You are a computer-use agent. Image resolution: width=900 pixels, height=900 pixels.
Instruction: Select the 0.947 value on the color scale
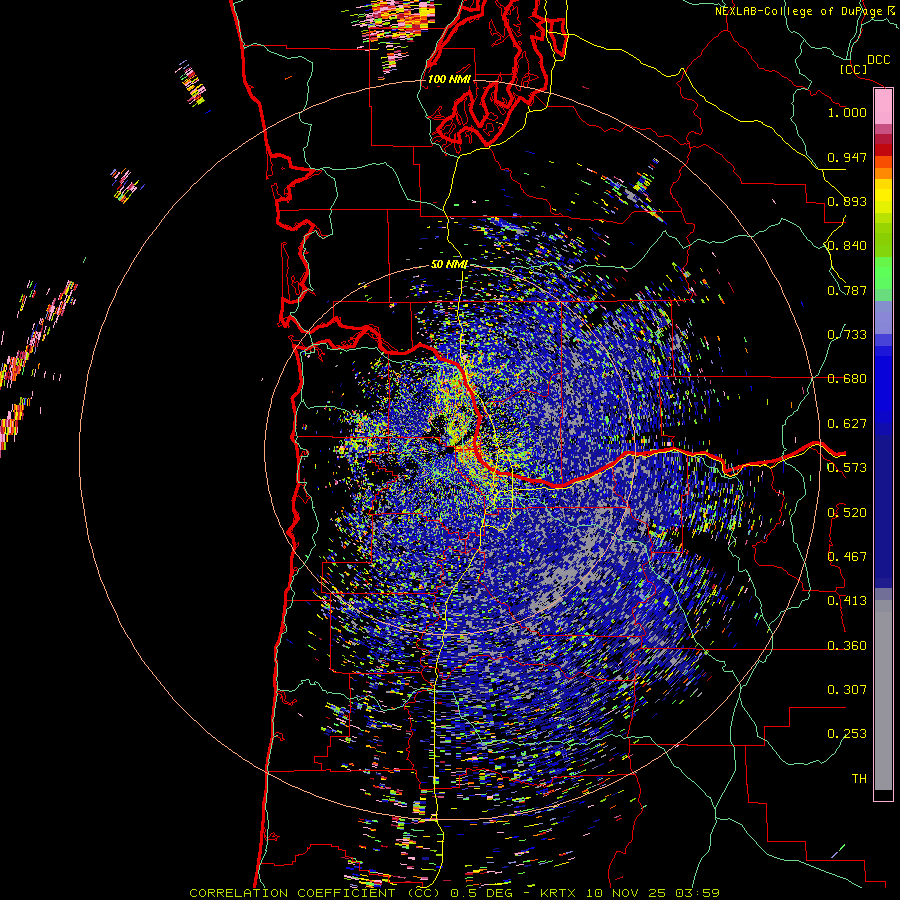click(847, 157)
